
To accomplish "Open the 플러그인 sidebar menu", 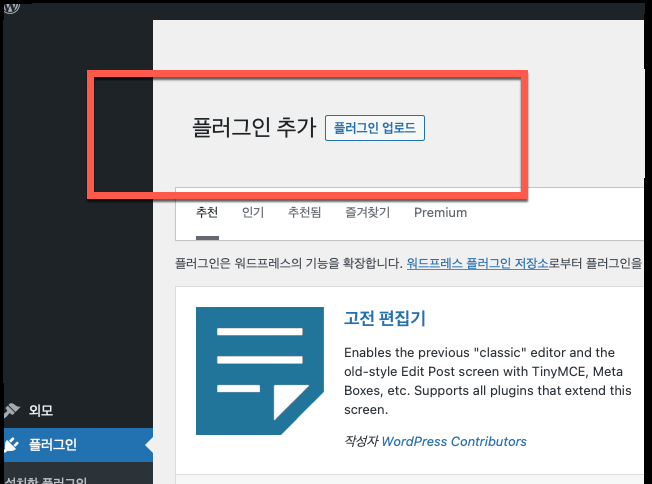I will pos(78,444).
